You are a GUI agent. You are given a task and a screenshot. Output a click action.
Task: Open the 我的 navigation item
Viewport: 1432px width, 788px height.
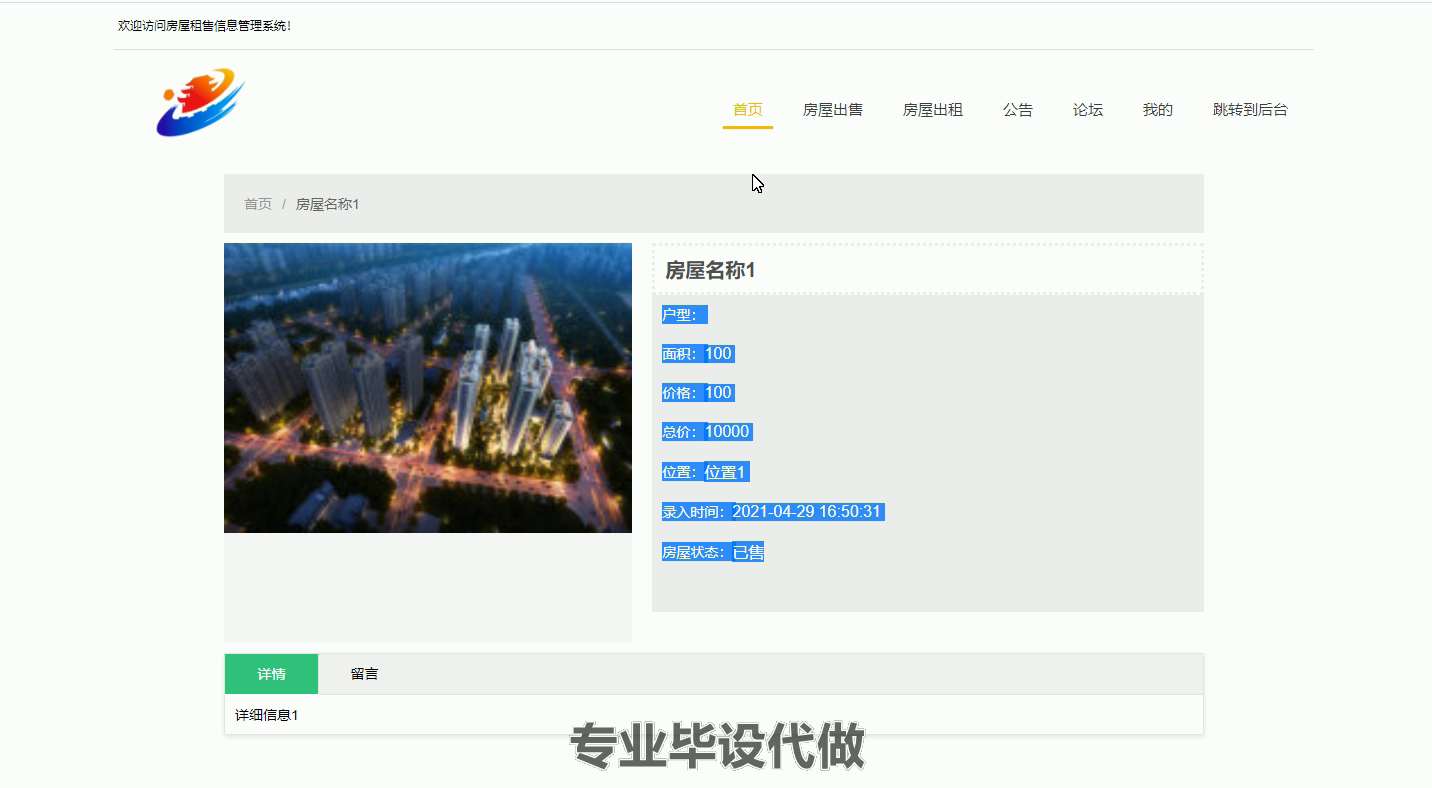1158,110
